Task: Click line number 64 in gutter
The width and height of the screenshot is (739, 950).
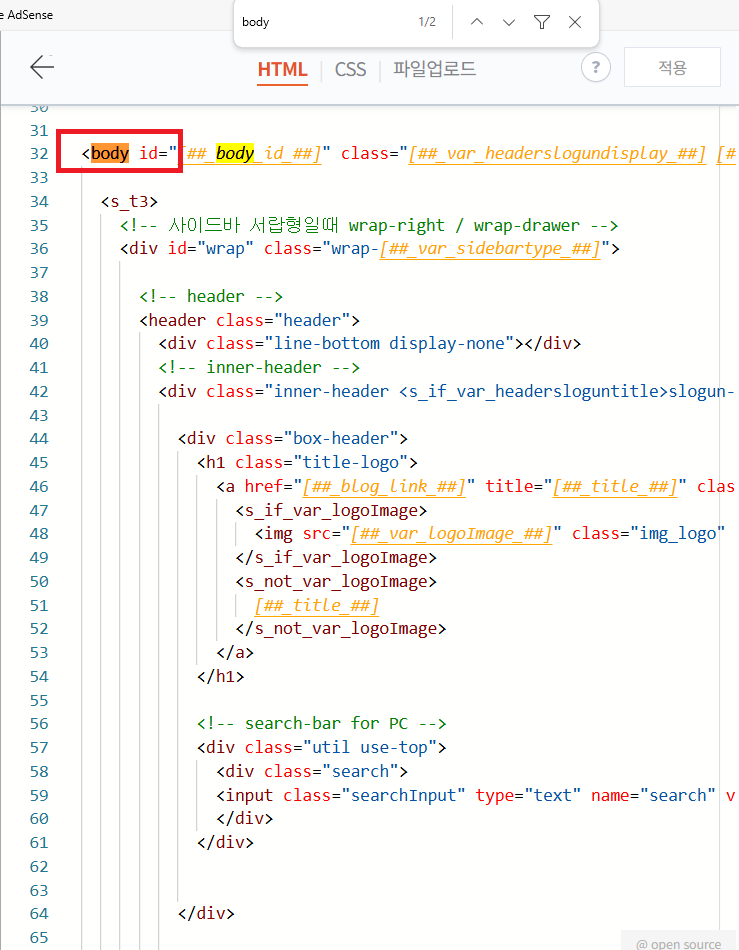Action: (x=39, y=914)
